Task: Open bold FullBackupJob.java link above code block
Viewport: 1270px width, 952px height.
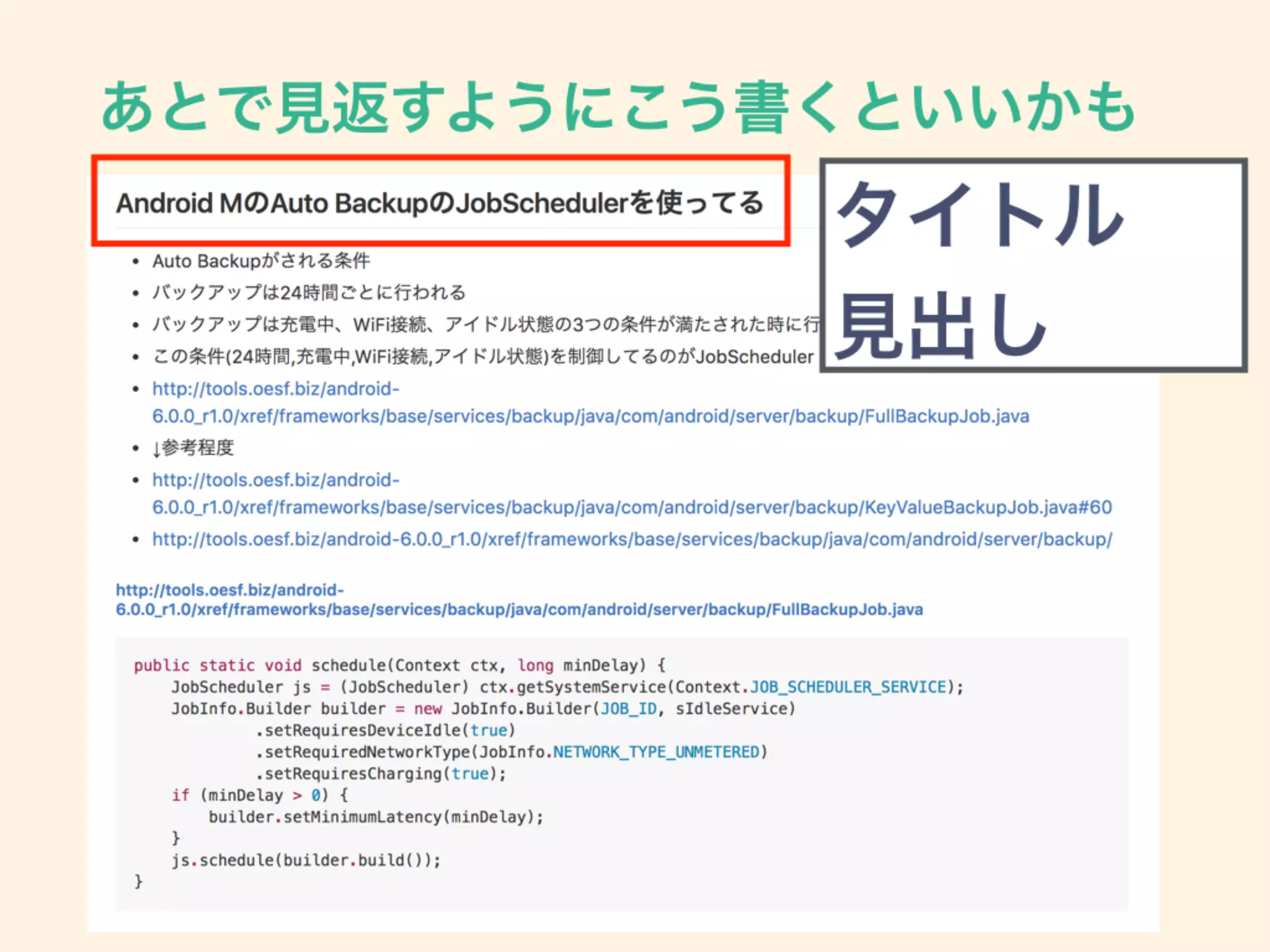Action: tap(519, 599)
